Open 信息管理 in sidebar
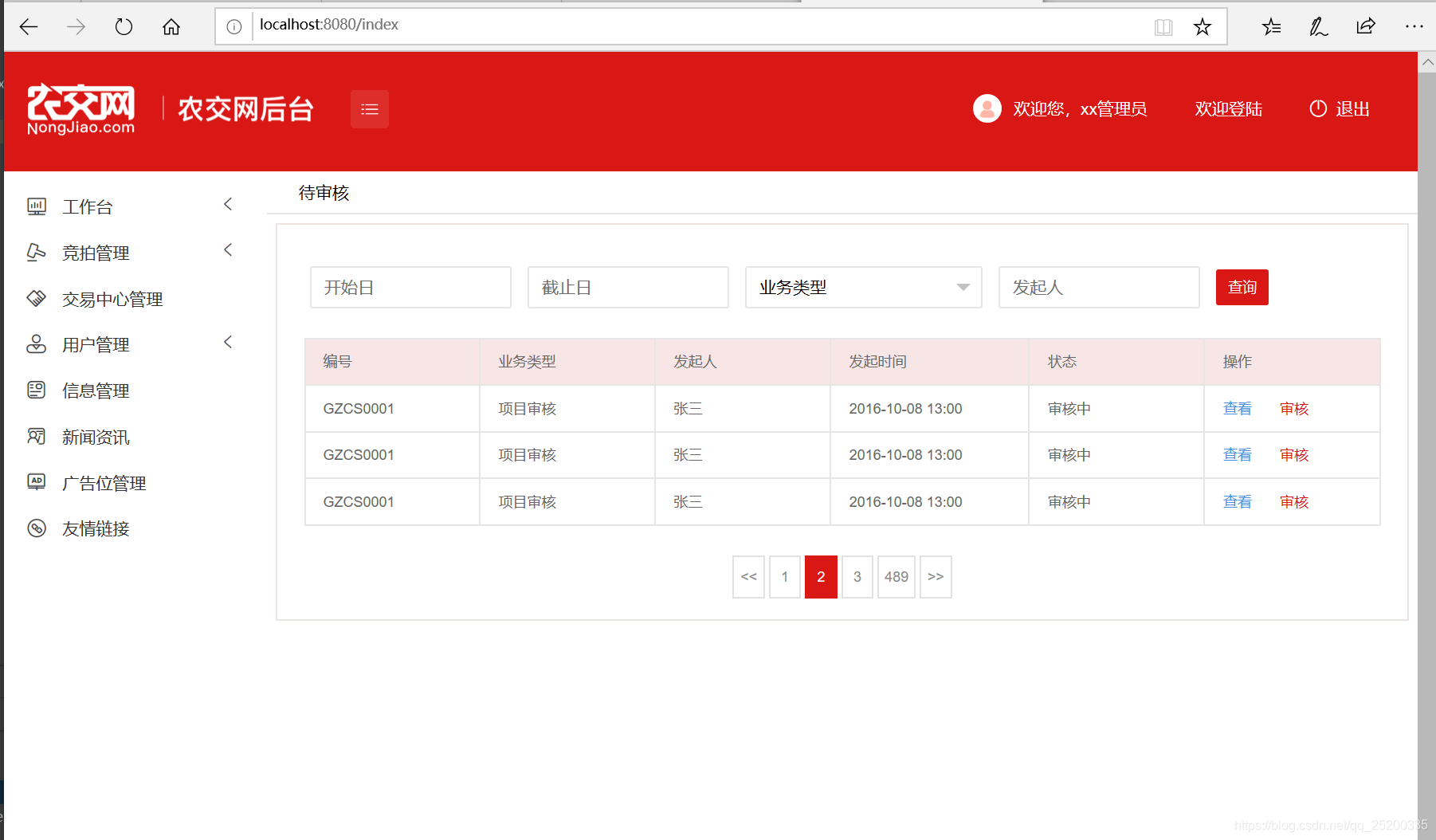 (96, 391)
